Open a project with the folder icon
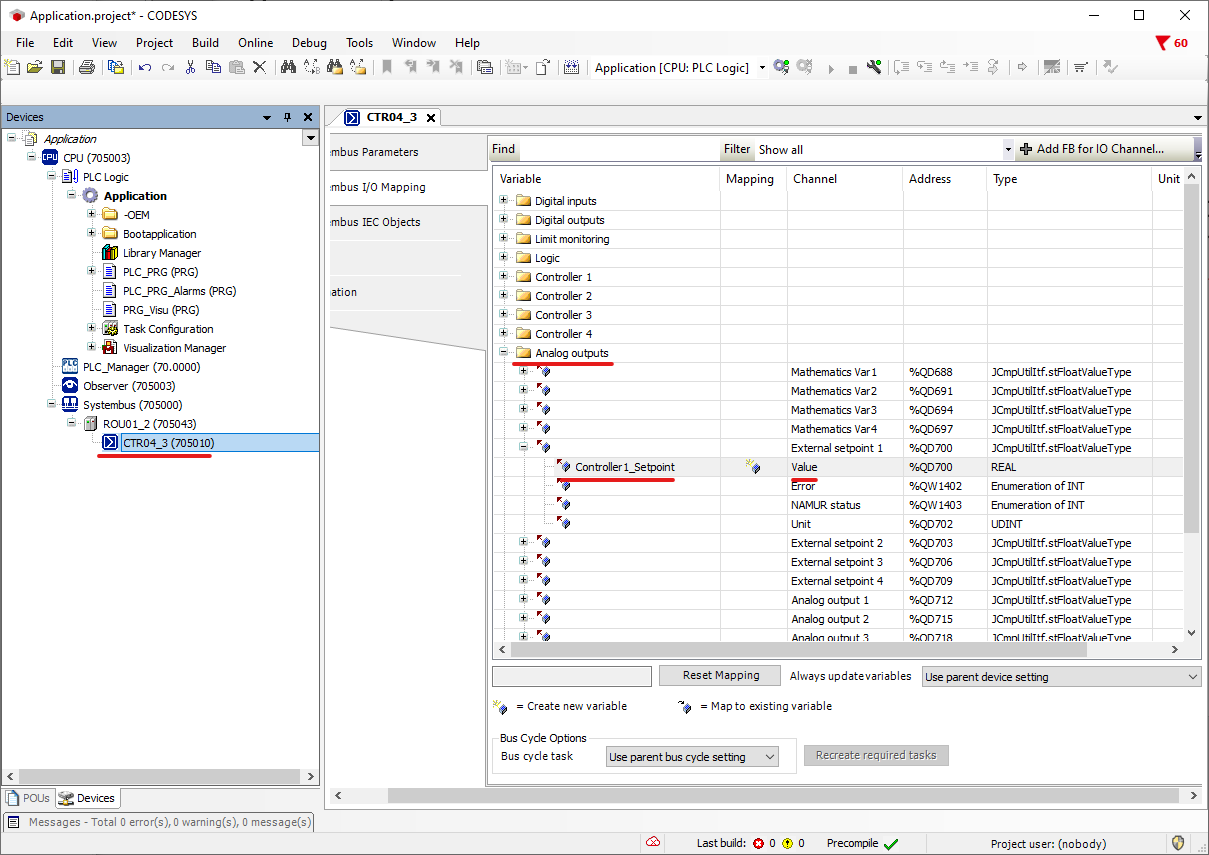 (x=35, y=67)
